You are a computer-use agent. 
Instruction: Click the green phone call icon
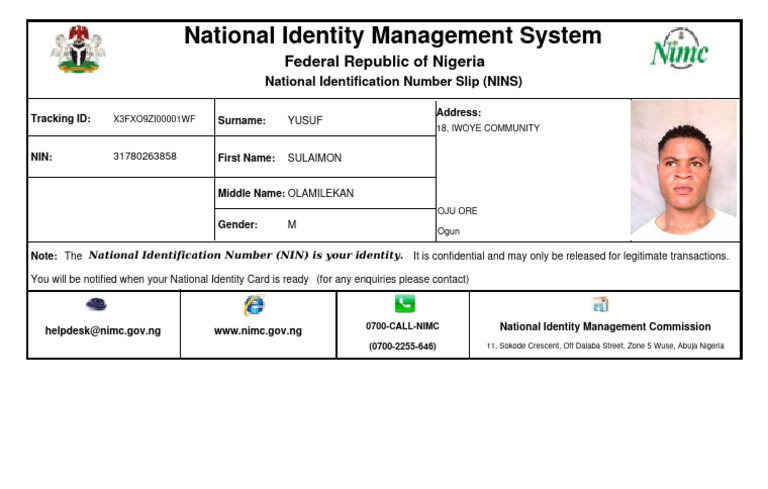tap(405, 303)
